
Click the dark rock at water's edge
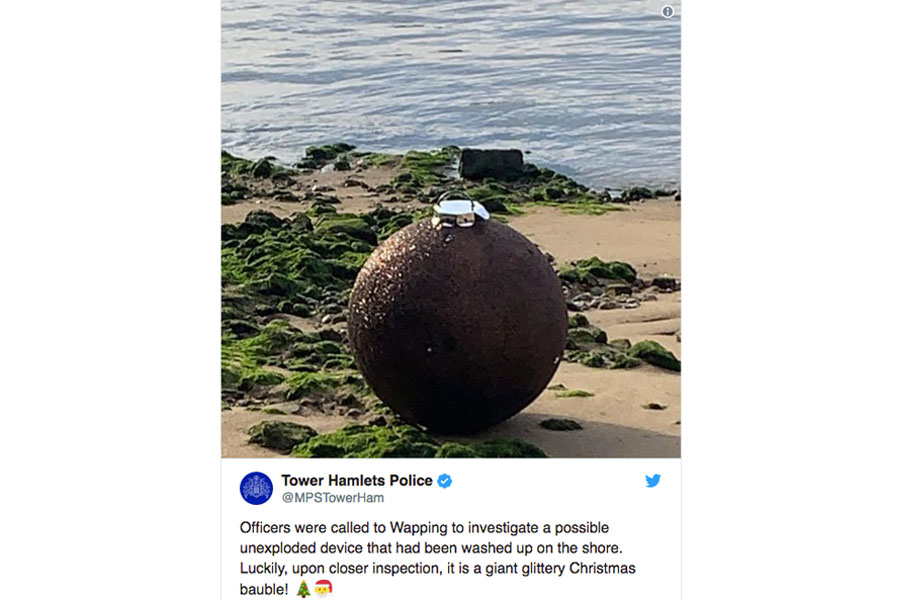[x=491, y=164]
